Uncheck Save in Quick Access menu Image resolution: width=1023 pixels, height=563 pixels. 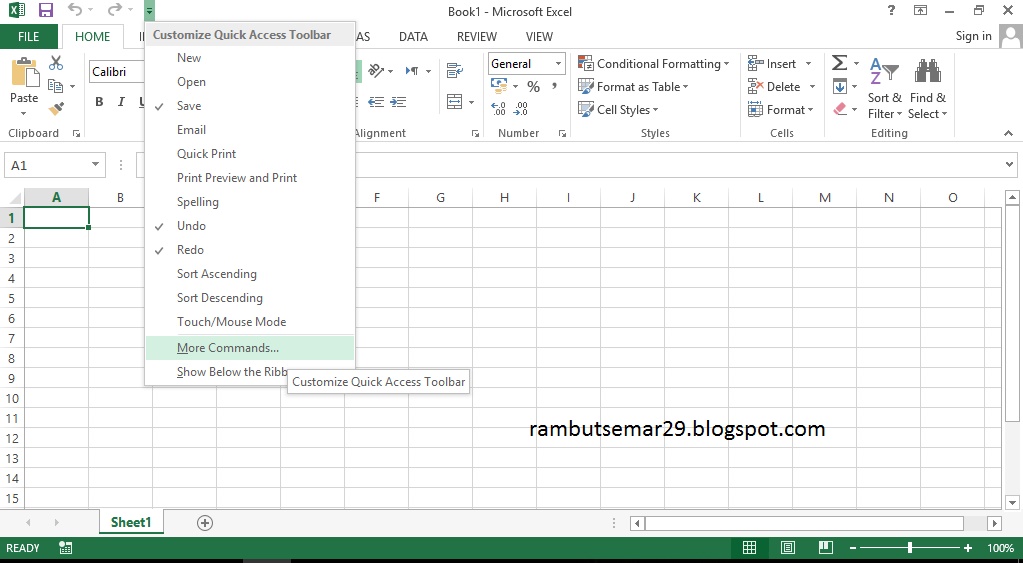(x=250, y=106)
